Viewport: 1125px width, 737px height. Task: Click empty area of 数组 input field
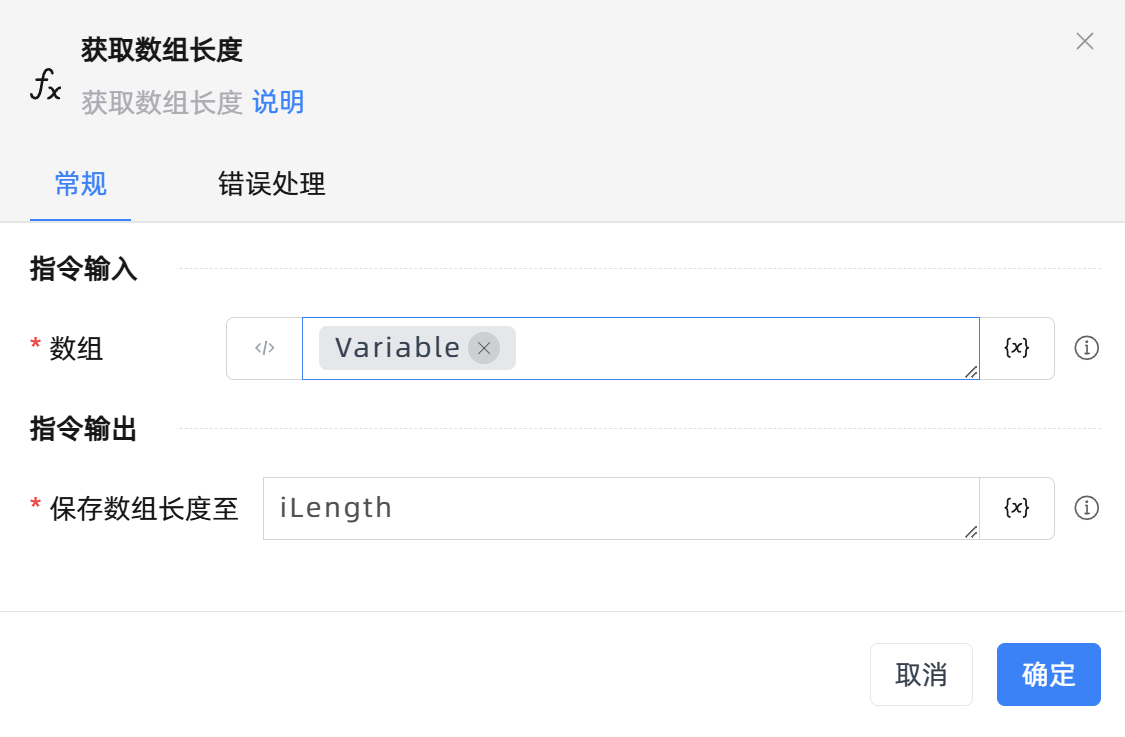740,348
